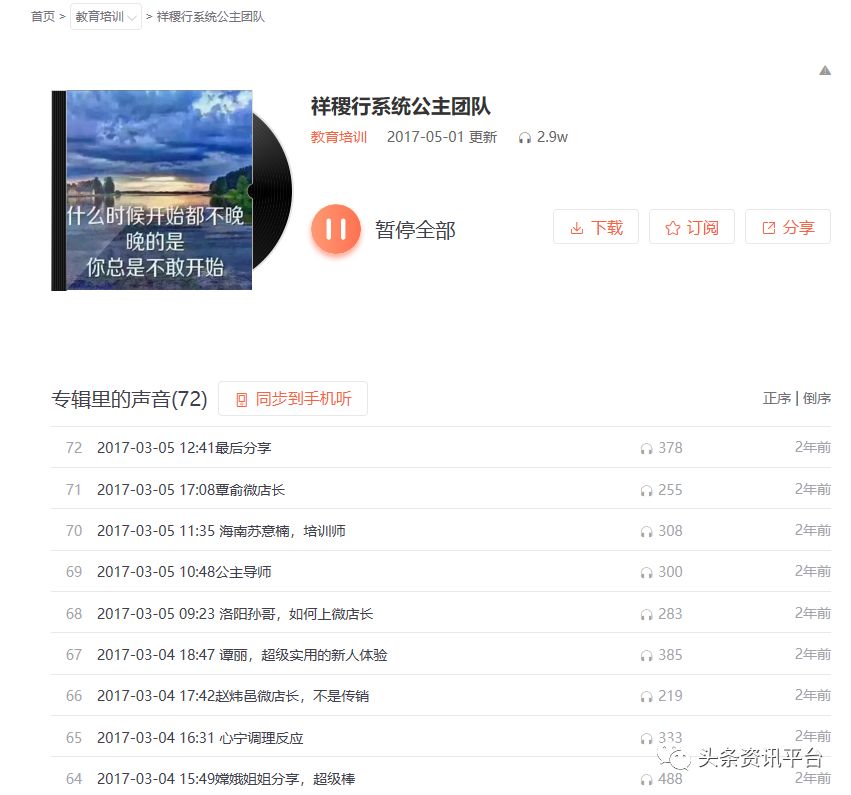Sort tracks in 正序 ascending order
Screen dimensions: 851x795
click(x=776, y=398)
